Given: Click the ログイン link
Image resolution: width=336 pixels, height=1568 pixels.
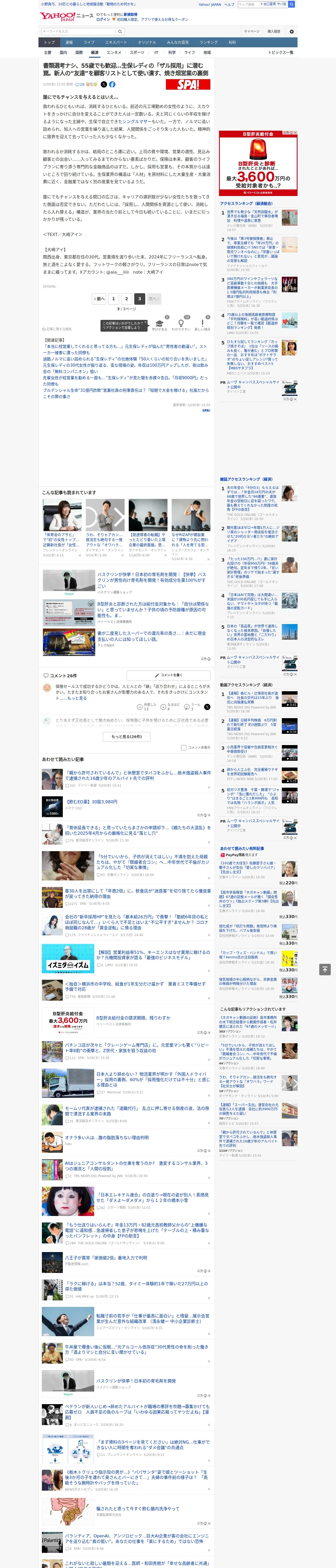Looking at the screenshot, I should click(103, 20).
